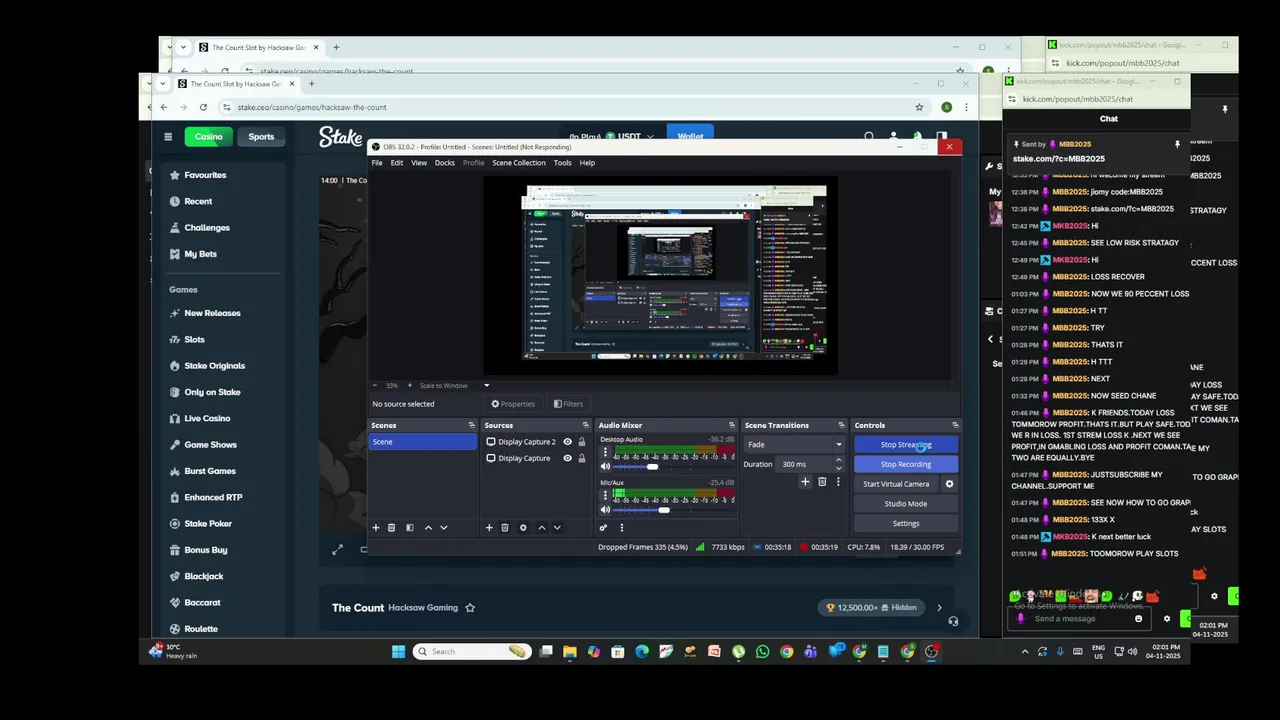Open Sports tab in Stake browser window
Screen dimensions: 1280x720
[261, 137]
